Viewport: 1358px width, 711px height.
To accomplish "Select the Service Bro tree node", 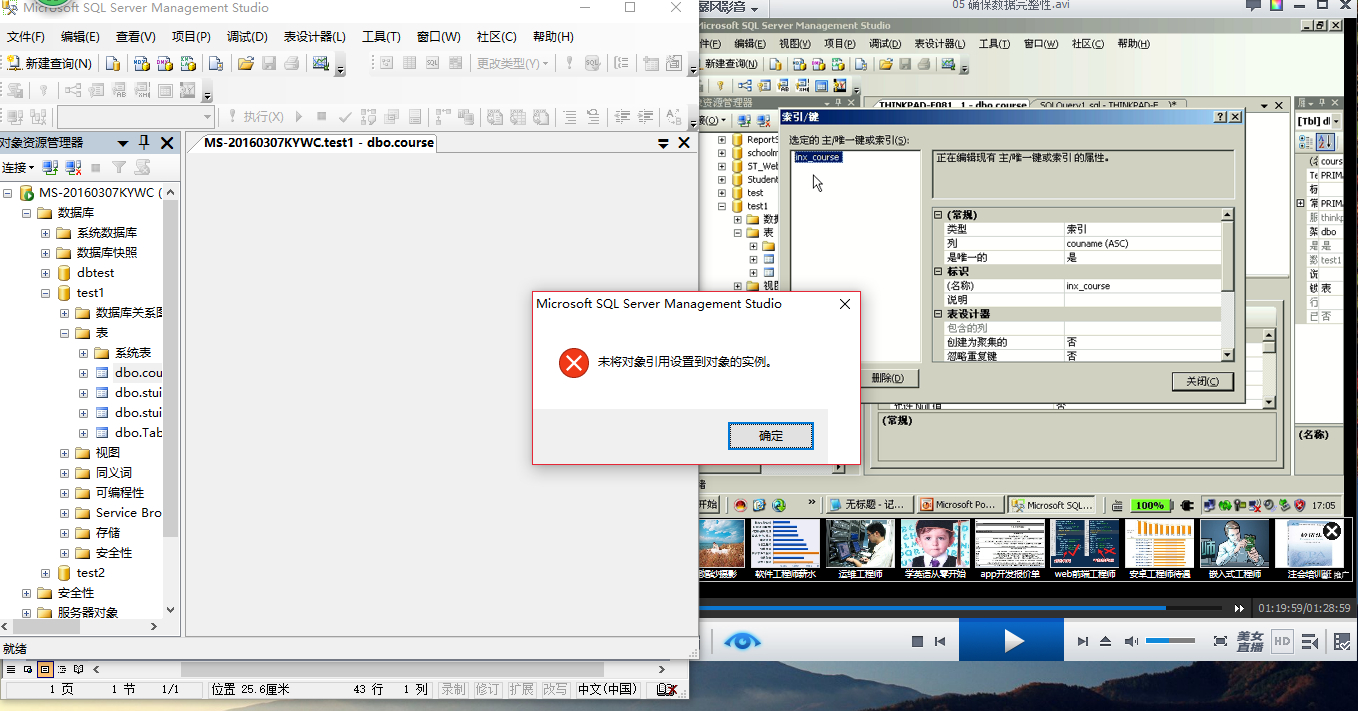I will click(x=128, y=513).
